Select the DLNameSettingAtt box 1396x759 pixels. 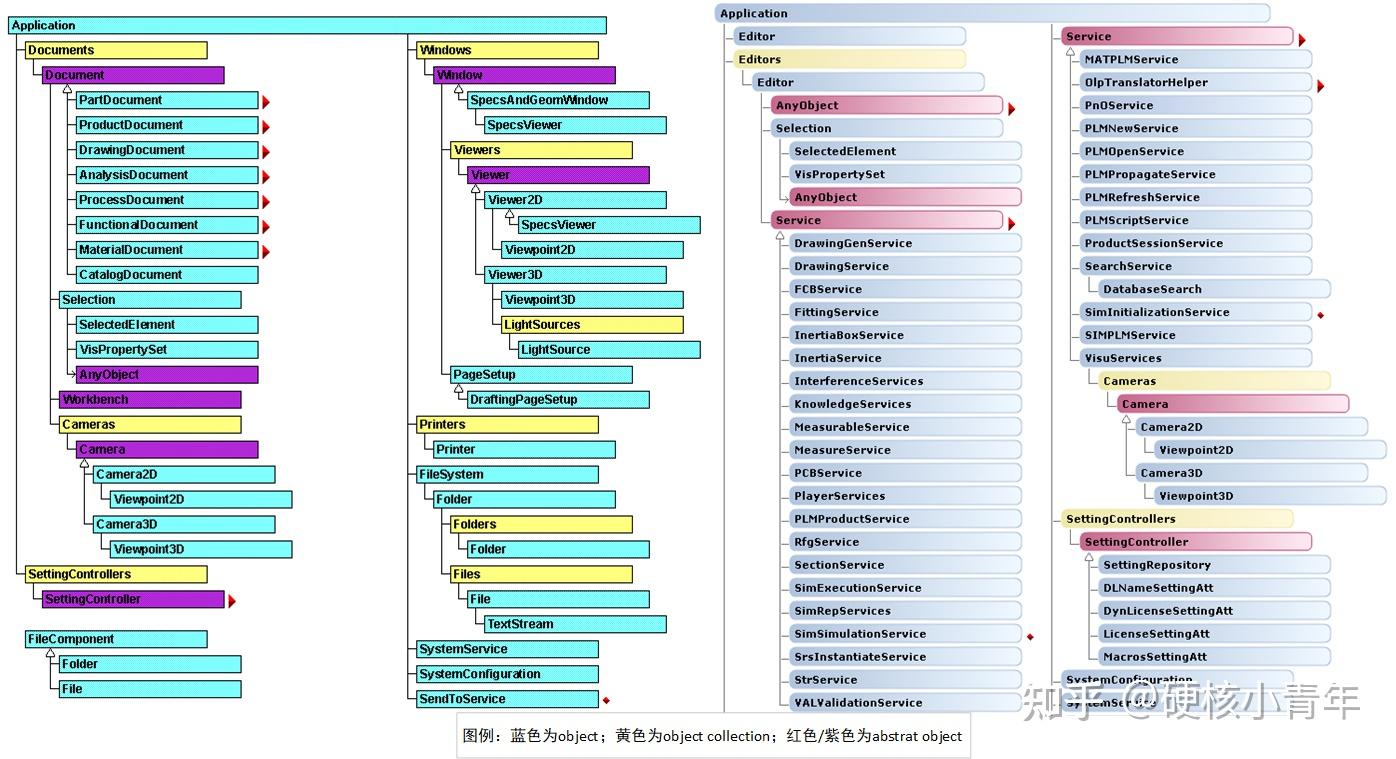pyautogui.click(x=1214, y=588)
